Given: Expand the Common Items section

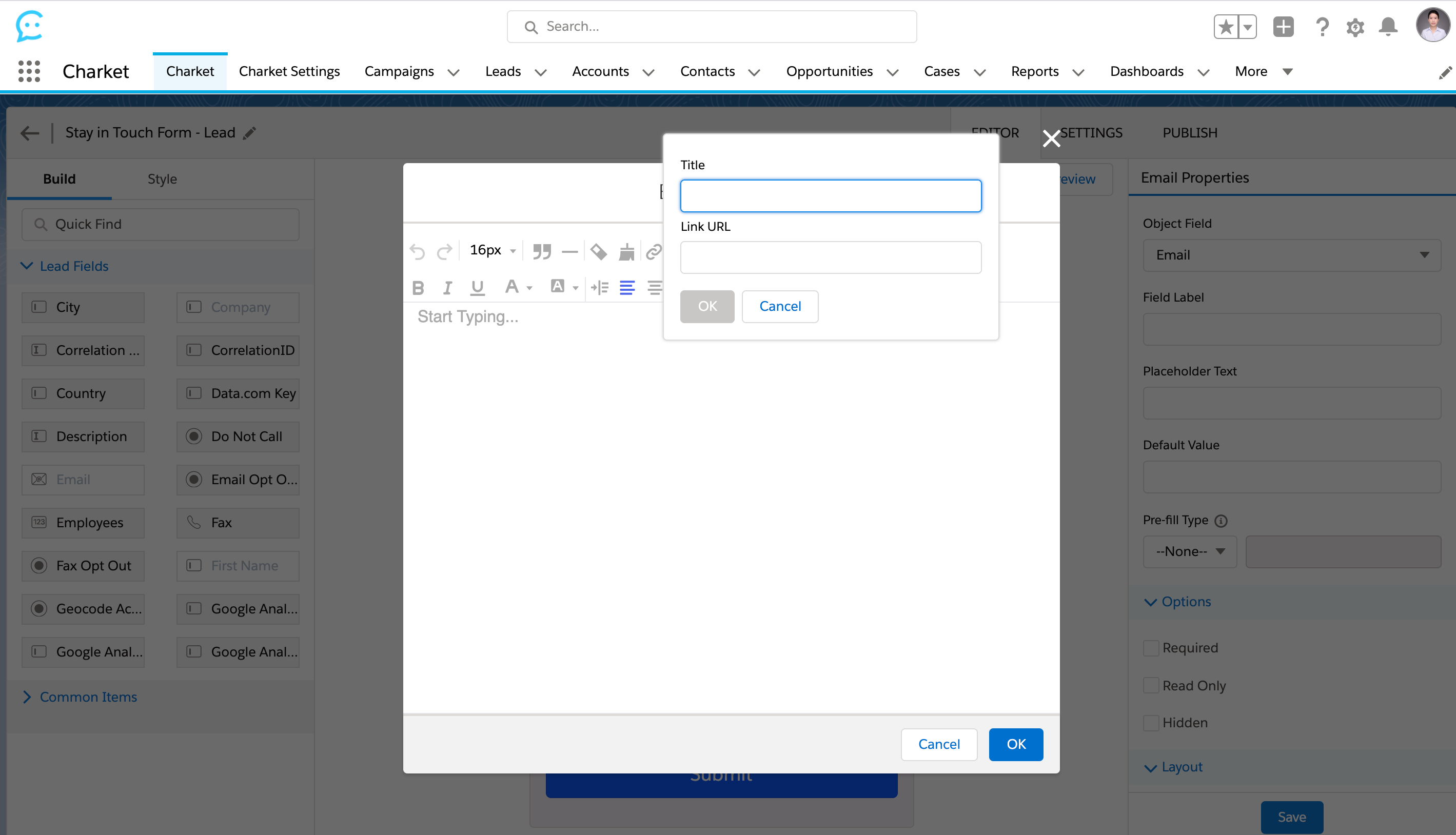Looking at the screenshot, I should coord(88,697).
